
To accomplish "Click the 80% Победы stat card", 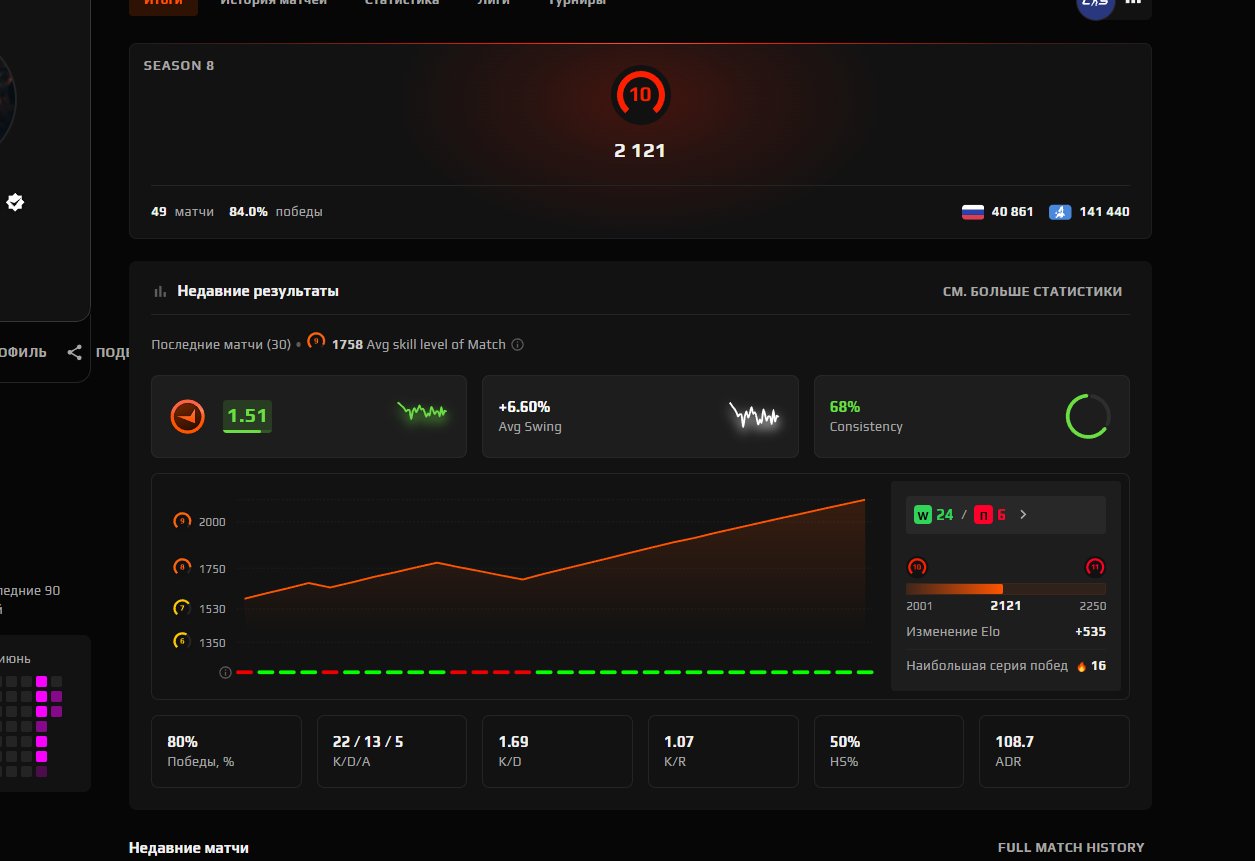I will pyautogui.click(x=226, y=751).
